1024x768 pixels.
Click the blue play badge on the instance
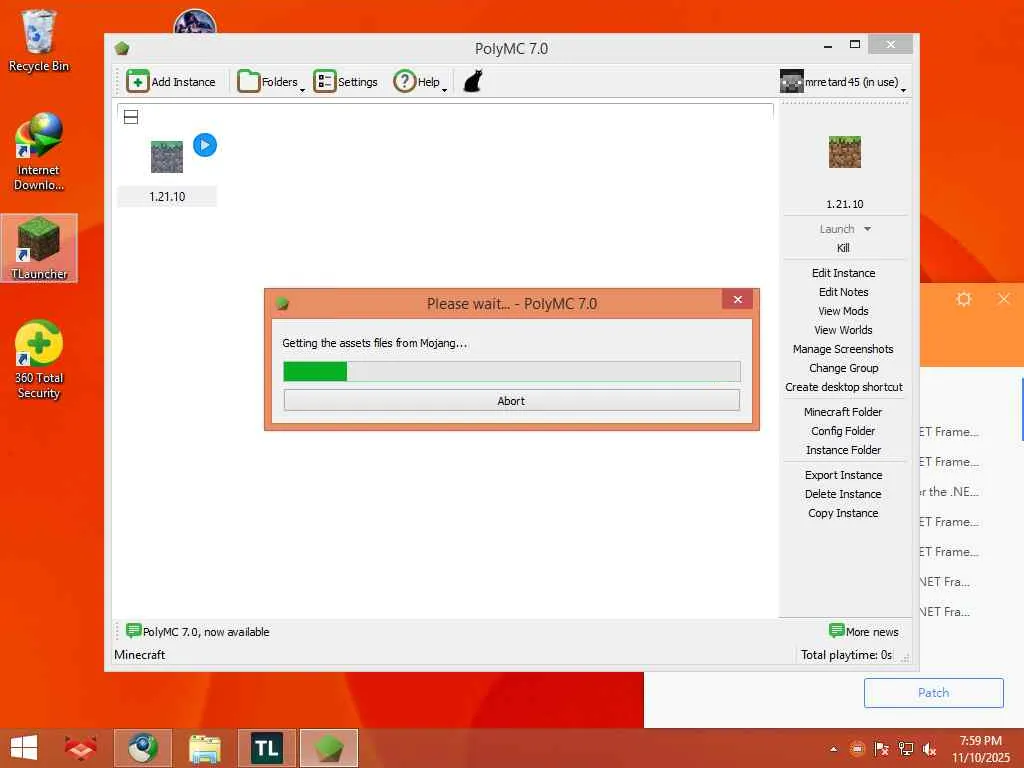pyautogui.click(x=205, y=145)
